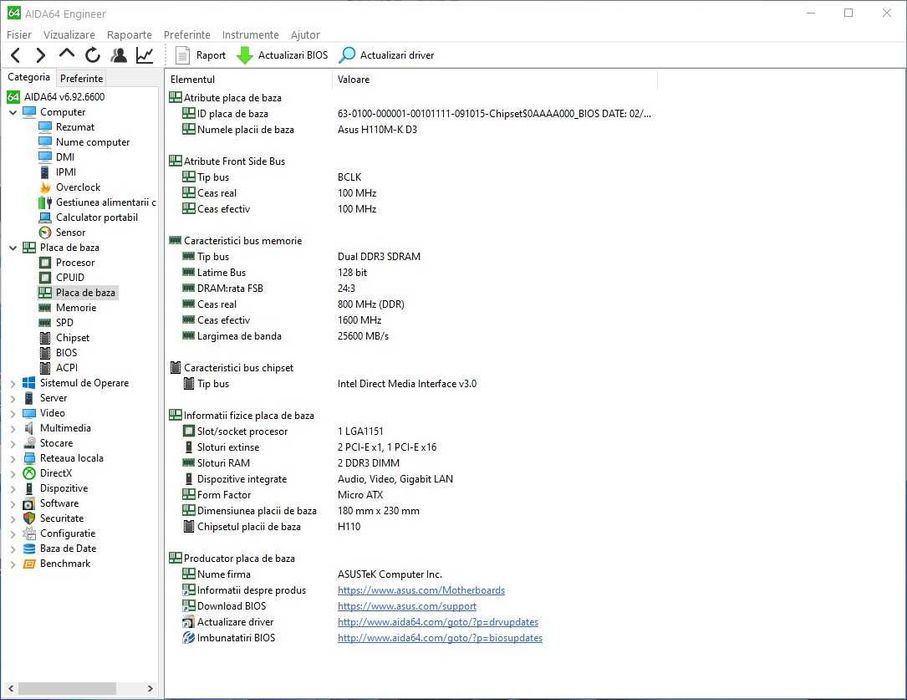Open the asus.com/support link
Viewport: 907px width, 700px height.
tap(407, 606)
